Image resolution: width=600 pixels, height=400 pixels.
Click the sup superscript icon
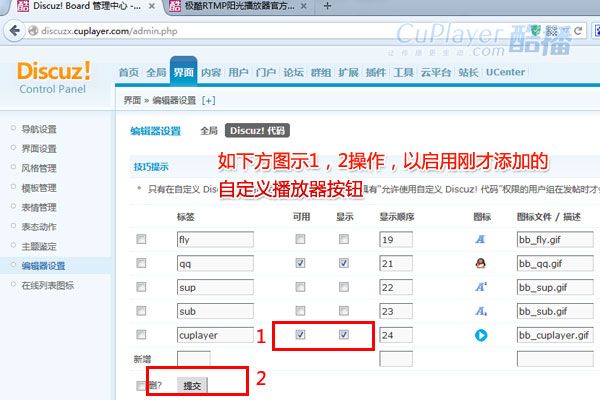[481, 287]
